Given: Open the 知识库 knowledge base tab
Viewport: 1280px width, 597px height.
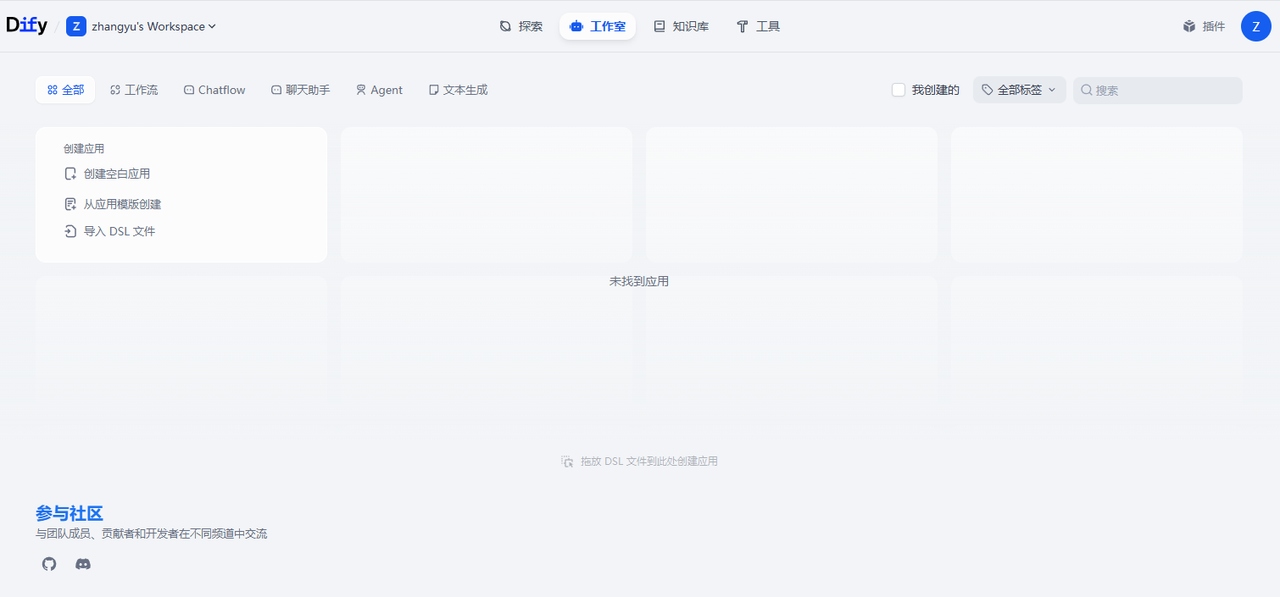Looking at the screenshot, I should point(681,27).
